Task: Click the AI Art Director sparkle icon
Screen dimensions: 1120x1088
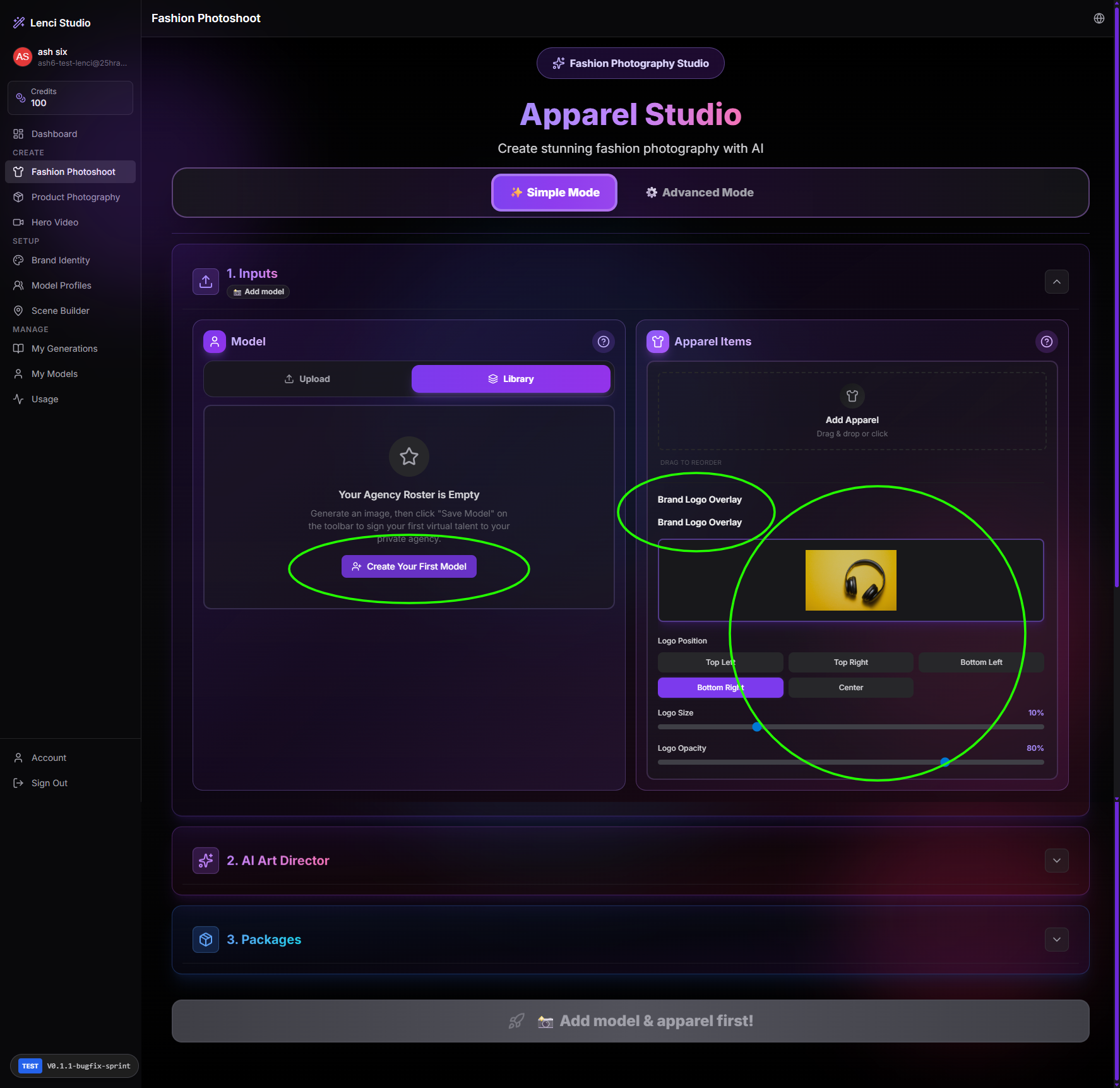Action: point(206,861)
